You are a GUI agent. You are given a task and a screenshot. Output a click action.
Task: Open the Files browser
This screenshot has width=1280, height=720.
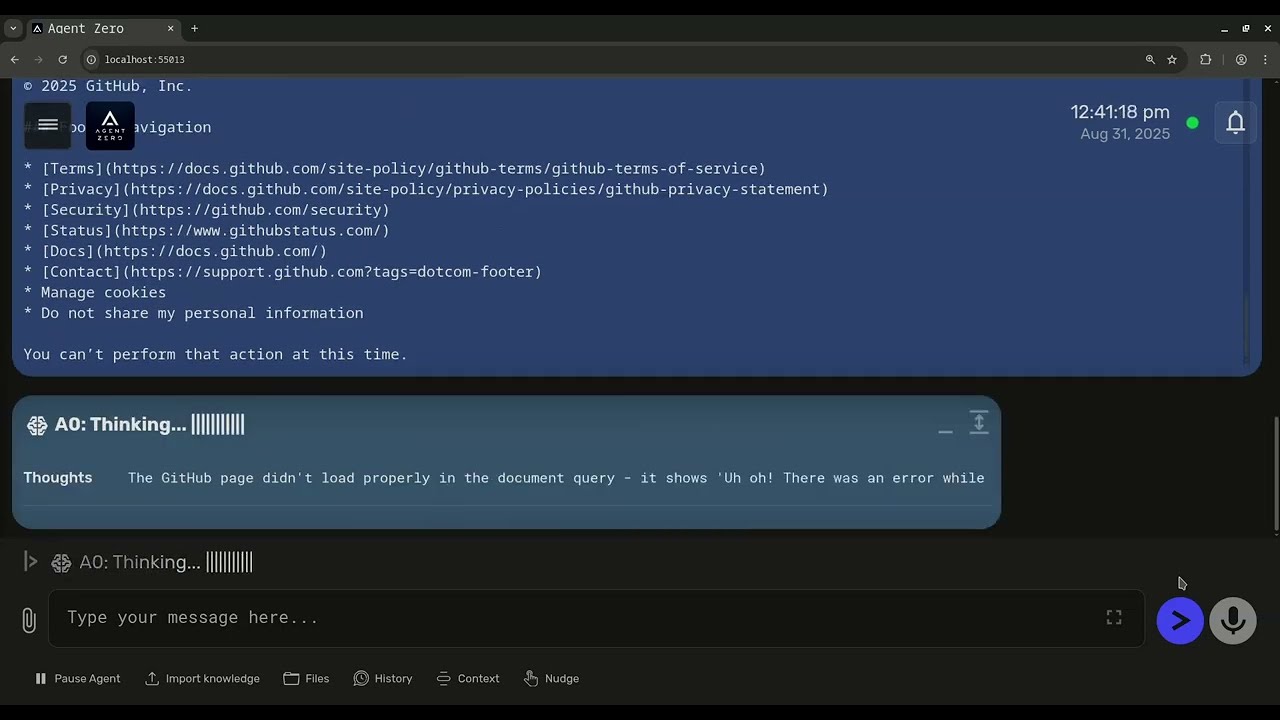[x=306, y=678]
